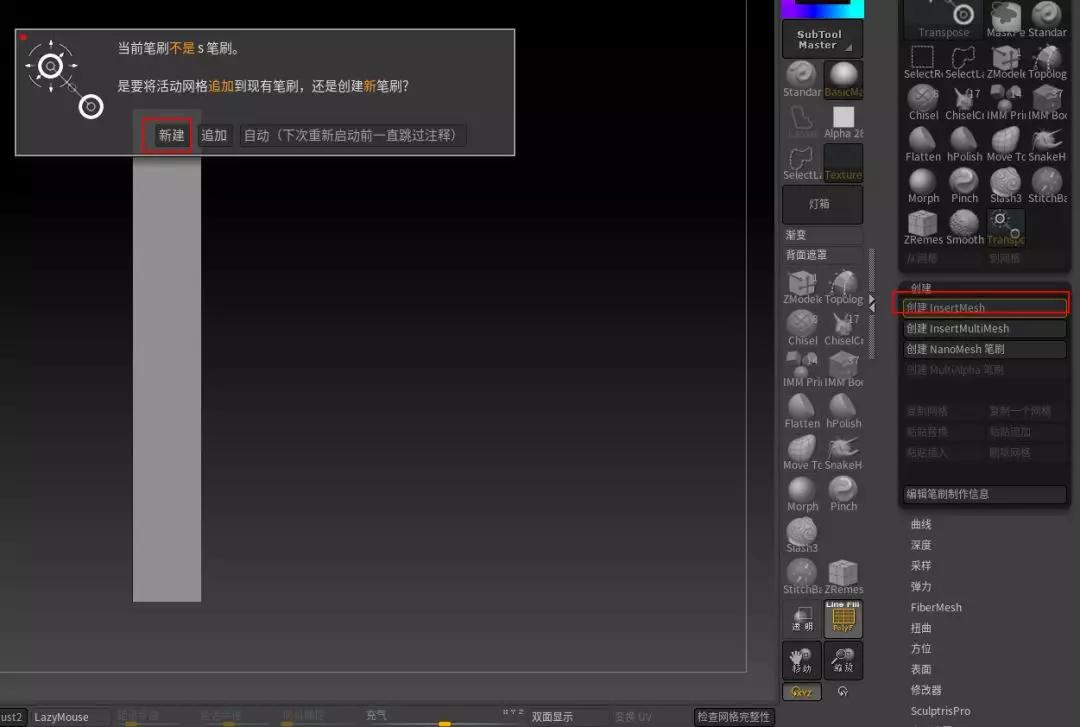Expand the 曲线 (Curve) section
The width and height of the screenshot is (1080, 727).
pos(921,524)
